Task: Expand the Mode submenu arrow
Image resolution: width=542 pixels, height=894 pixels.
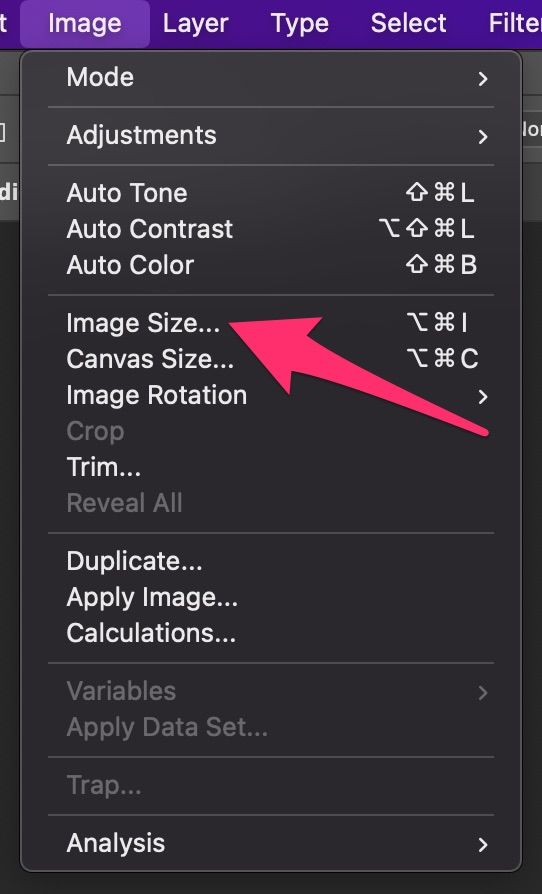Action: pos(483,78)
